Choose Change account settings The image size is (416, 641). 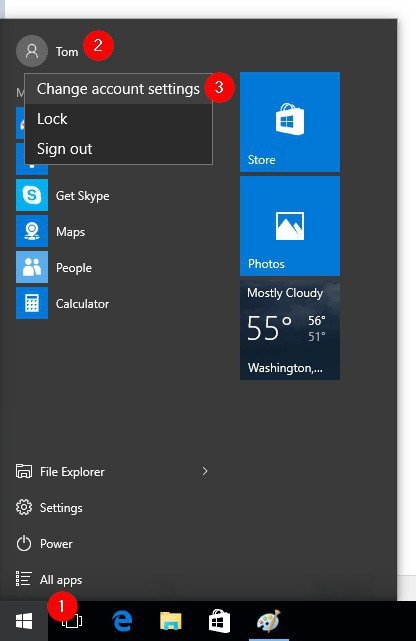(x=119, y=89)
